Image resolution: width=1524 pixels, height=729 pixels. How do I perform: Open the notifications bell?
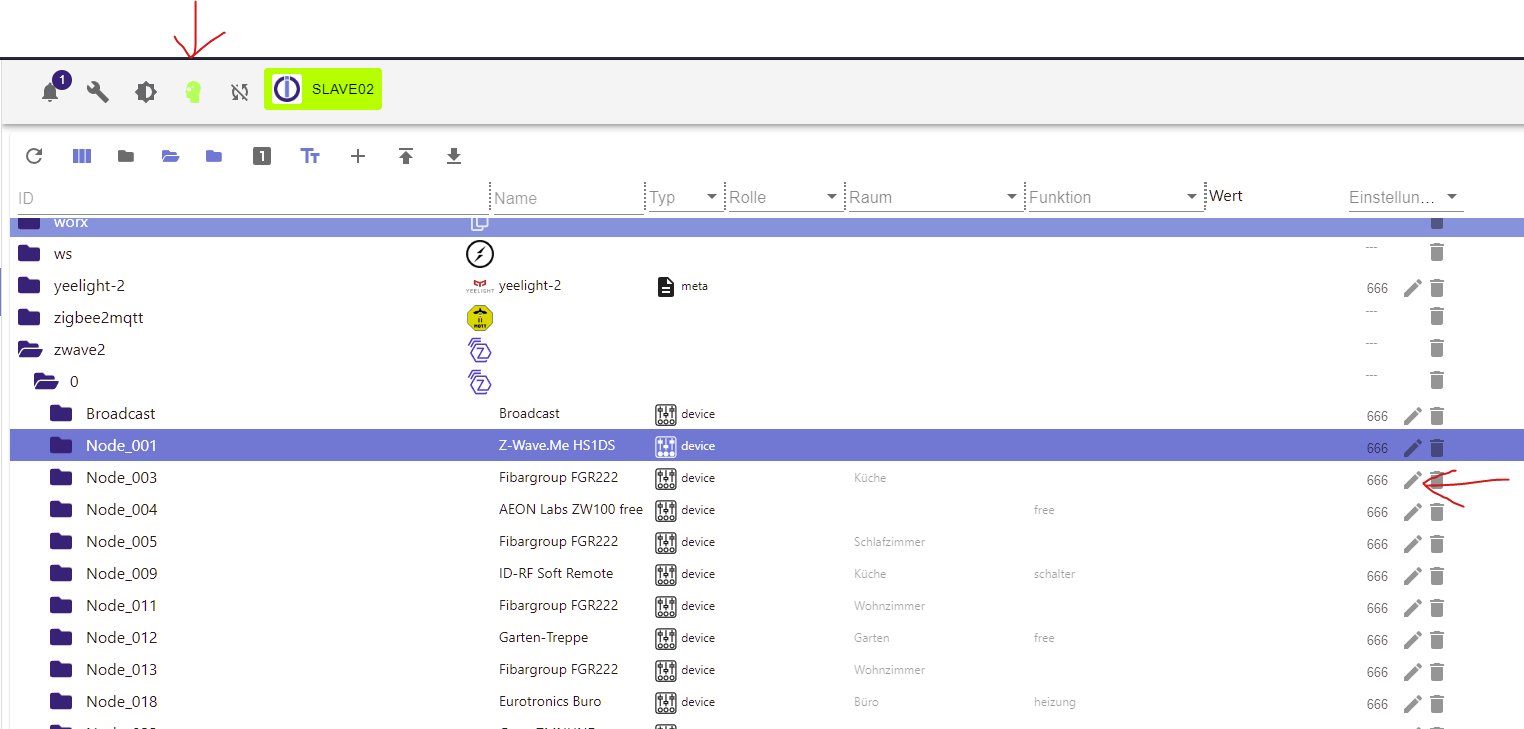[x=50, y=92]
